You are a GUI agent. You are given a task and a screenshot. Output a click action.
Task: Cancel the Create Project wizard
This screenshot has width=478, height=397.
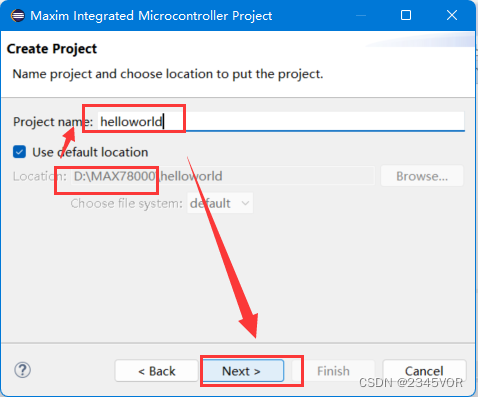(x=424, y=371)
